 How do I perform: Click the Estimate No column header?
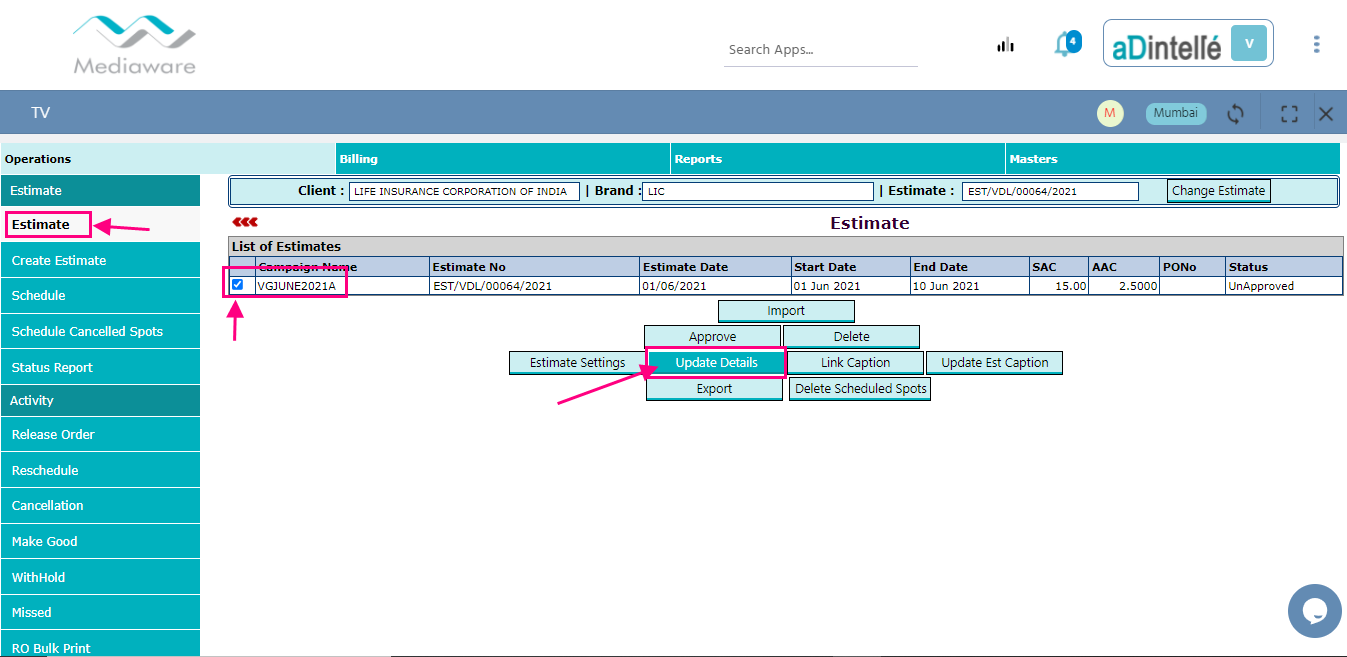click(x=534, y=267)
